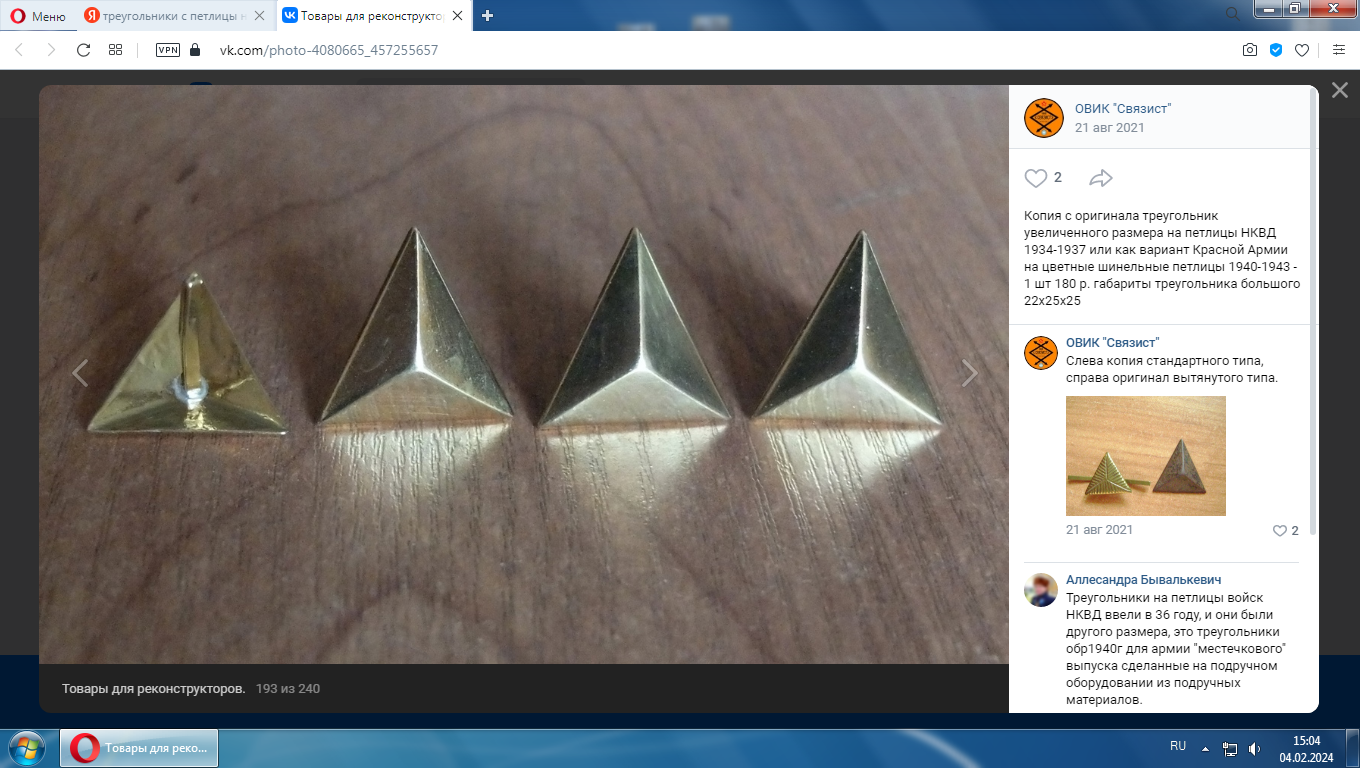Viewport: 1360px width, 768px height.
Task: Open the comment's attached triangle photo thumbnail
Action: point(1145,456)
